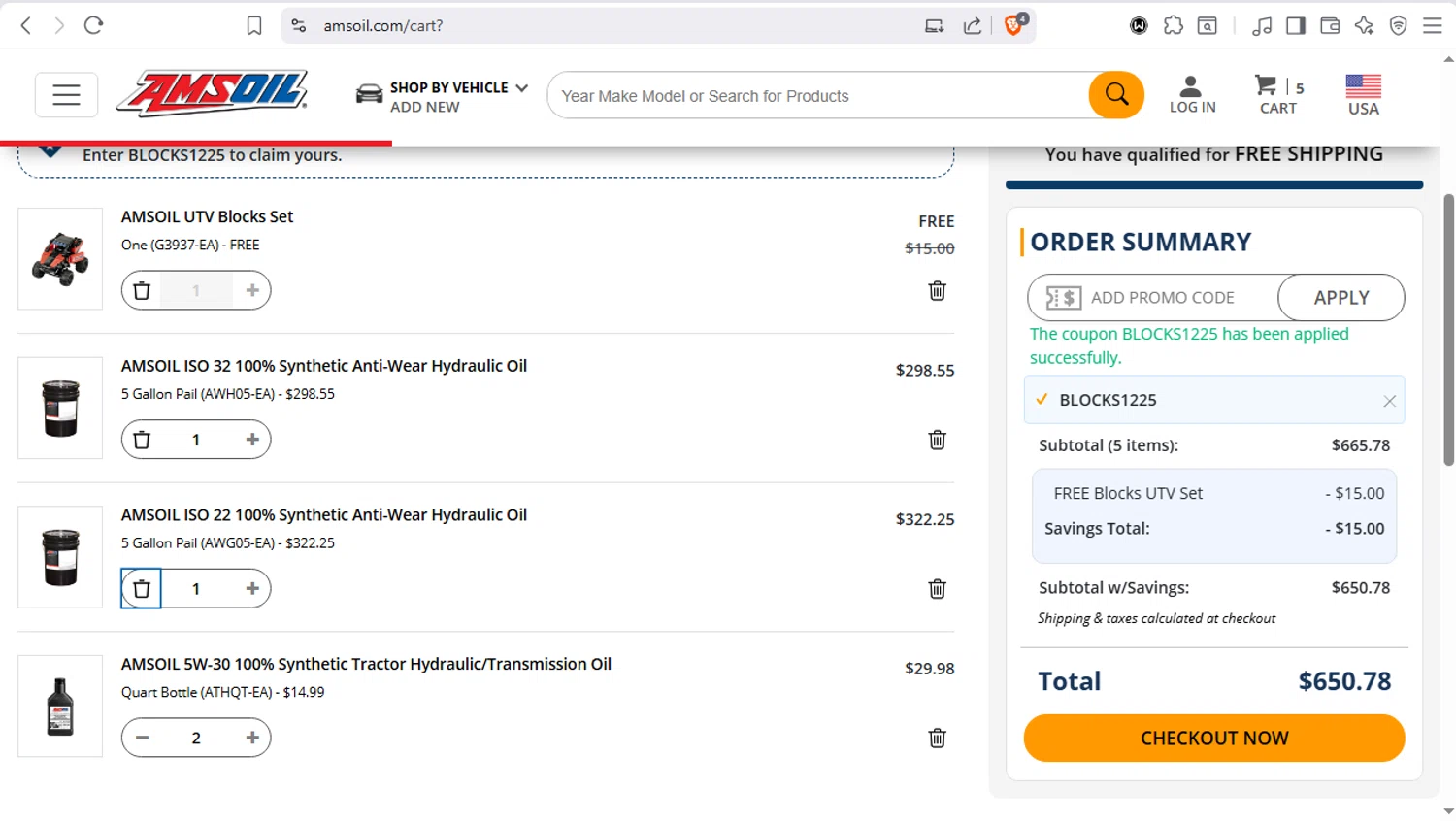Screen dimensions: 1456x821
Task: Remove UTV Blocks Set using stepper trash icon
Action: pos(142,290)
